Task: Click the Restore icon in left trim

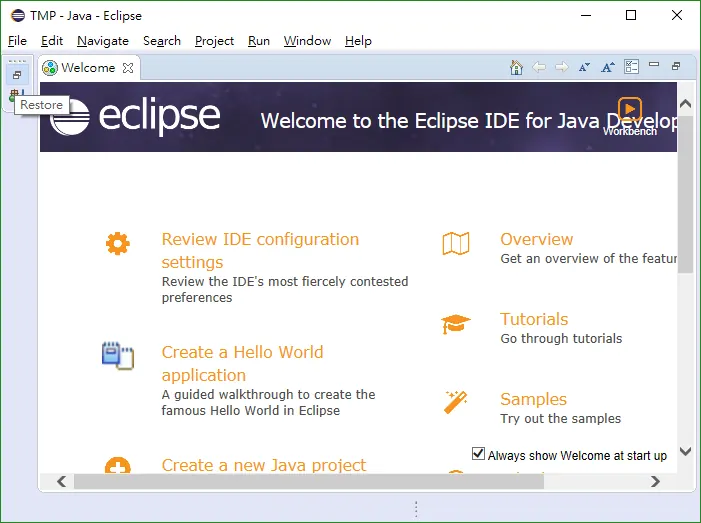Action: point(17,75)
